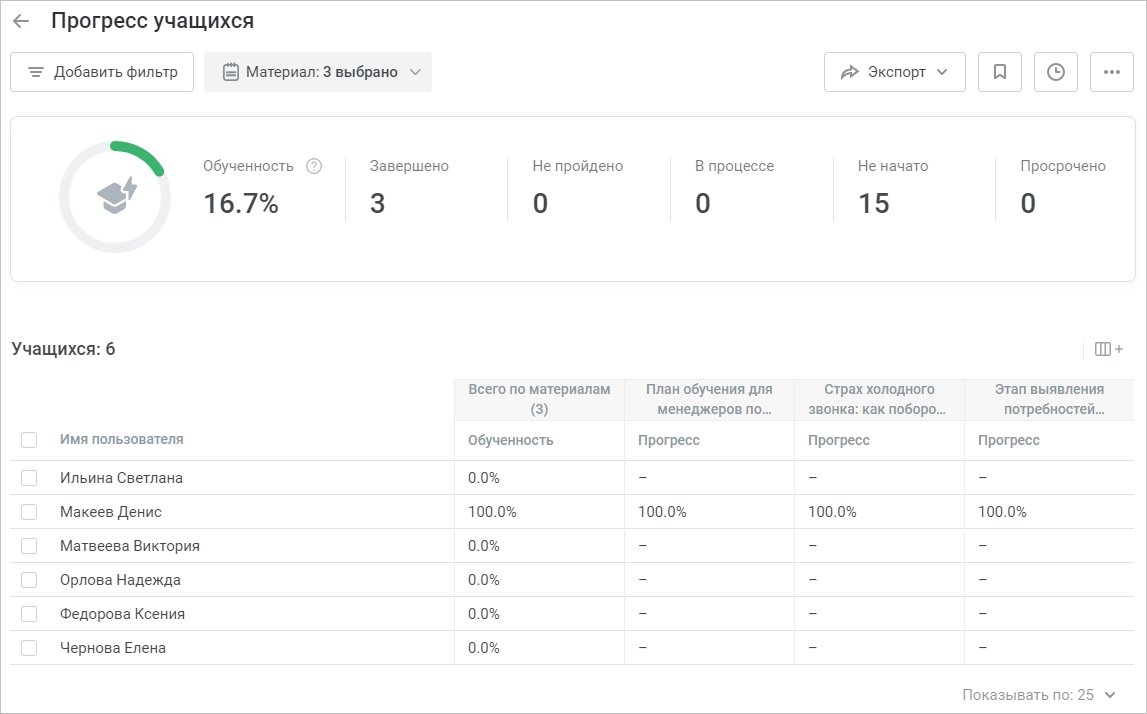This screenshot has height=714, width=1147.
Task: Click the Страх холодного звонка column header
Action: (879, 399)
